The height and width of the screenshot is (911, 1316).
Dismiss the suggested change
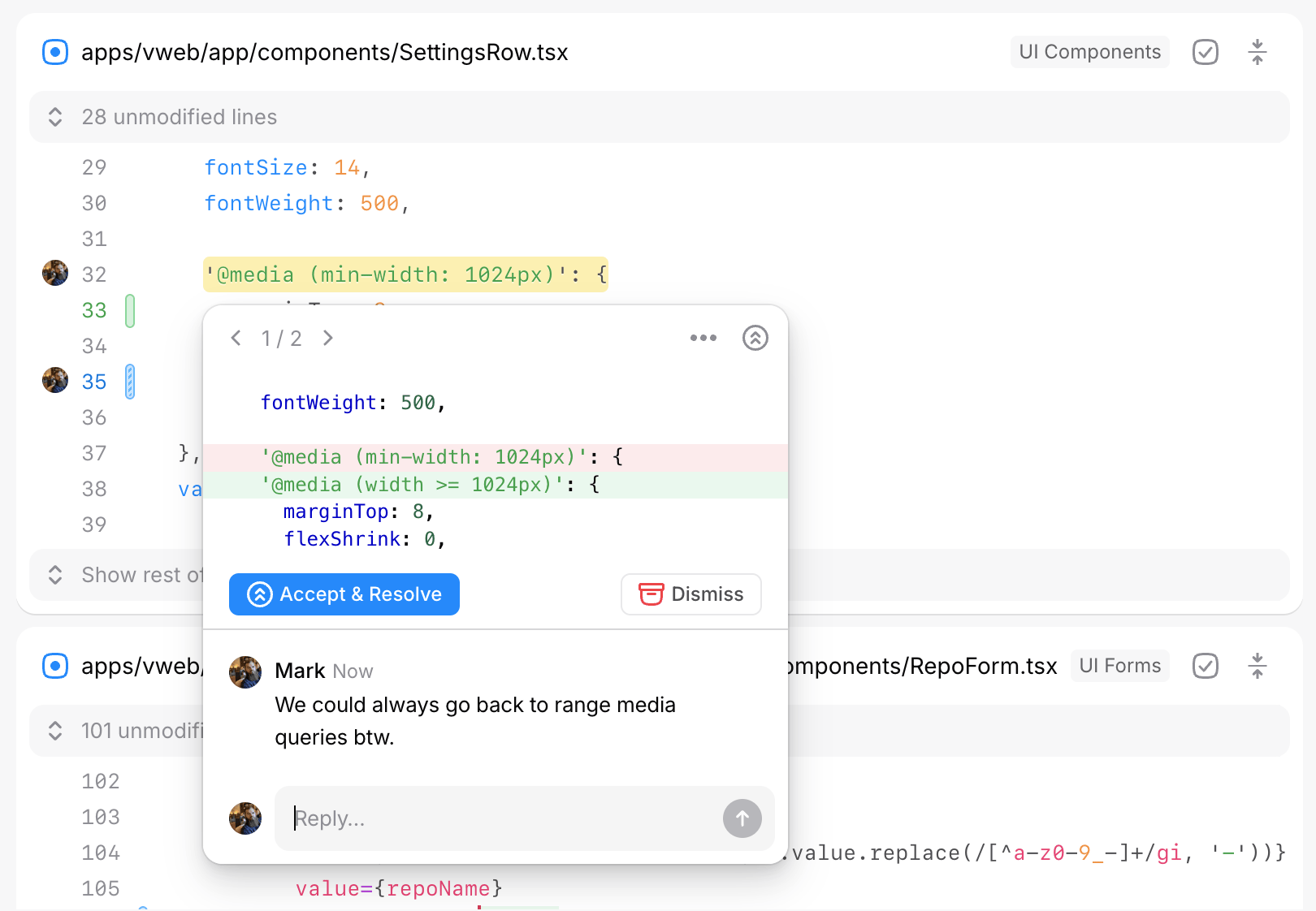(x=690, y=594)
